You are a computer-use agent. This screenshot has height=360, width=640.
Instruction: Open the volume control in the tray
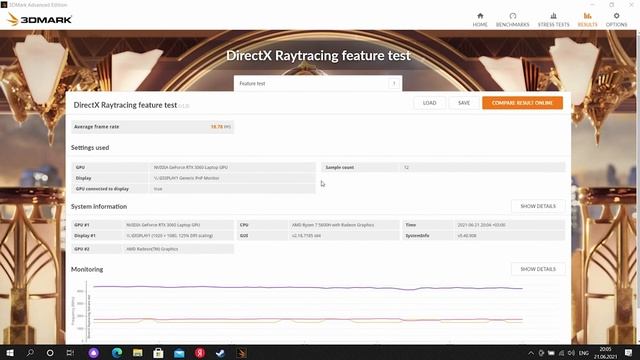[571, 353]
